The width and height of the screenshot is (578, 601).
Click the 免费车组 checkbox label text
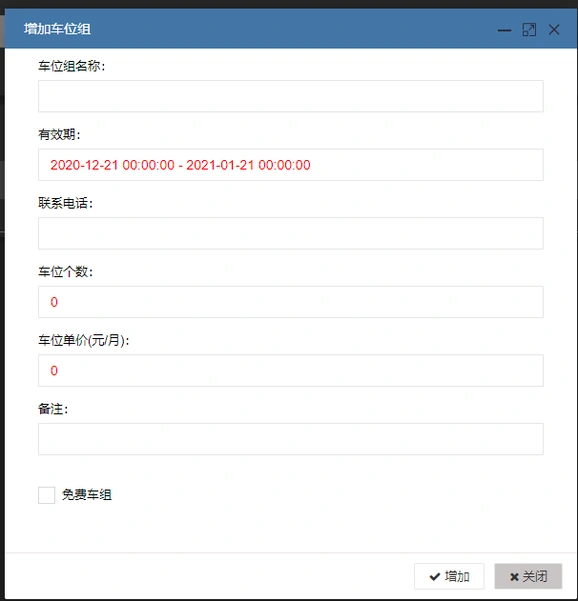(x=87, y=495)
